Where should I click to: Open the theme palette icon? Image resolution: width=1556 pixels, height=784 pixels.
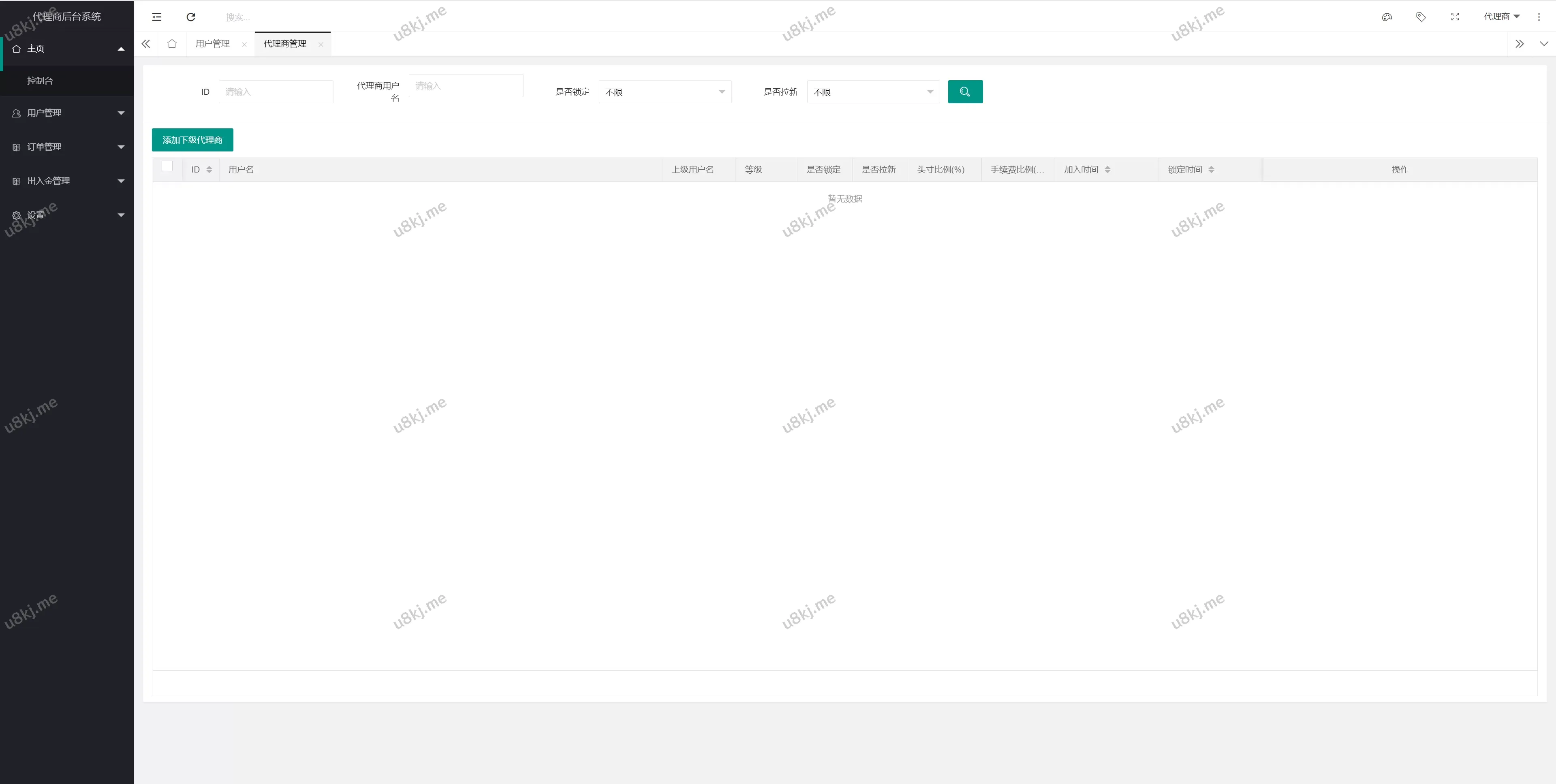pyautogui.click(x=1386, y=17)
